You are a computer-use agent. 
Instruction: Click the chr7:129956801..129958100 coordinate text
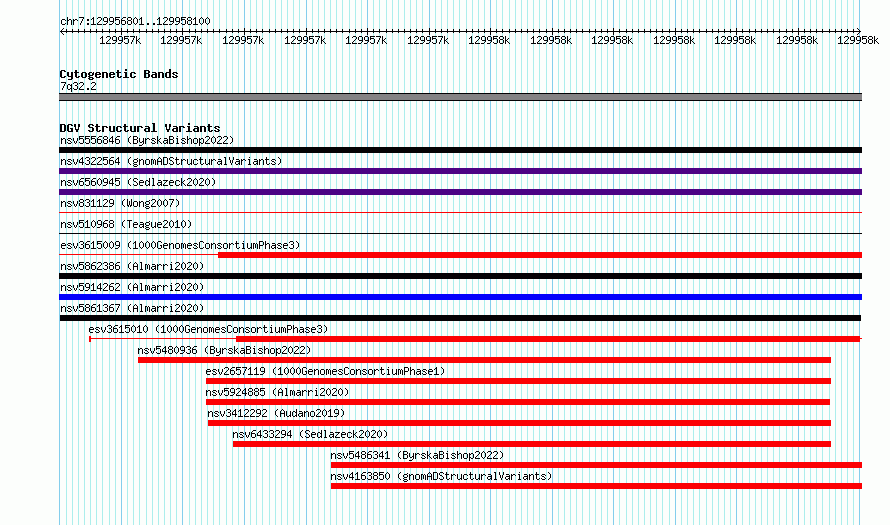[135, 21]
